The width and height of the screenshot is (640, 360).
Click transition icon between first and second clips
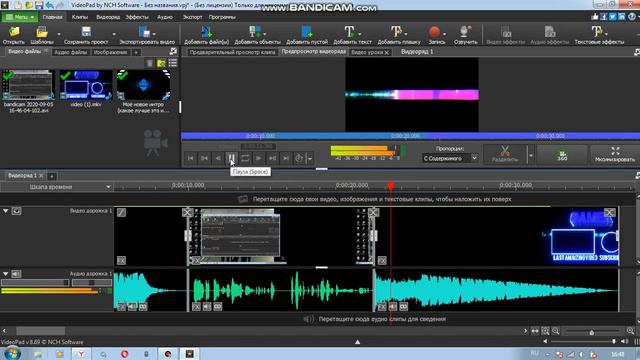(x=187, y=212)
